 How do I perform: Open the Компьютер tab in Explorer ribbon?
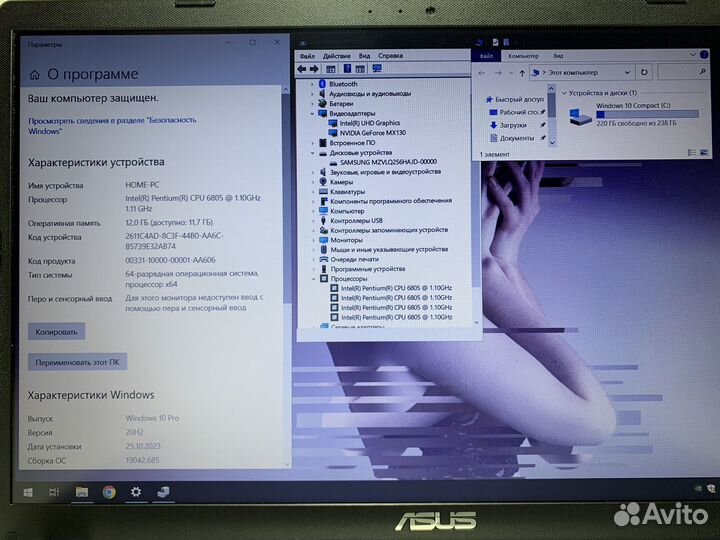(523, 56)
